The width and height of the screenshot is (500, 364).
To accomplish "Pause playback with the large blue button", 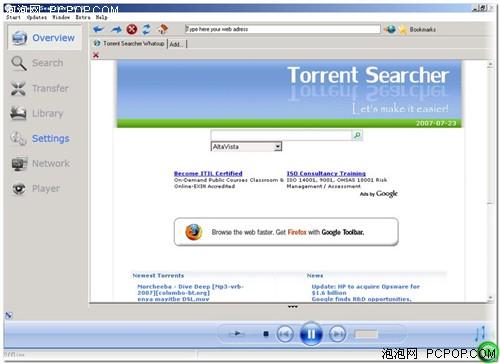I will 311,334.
